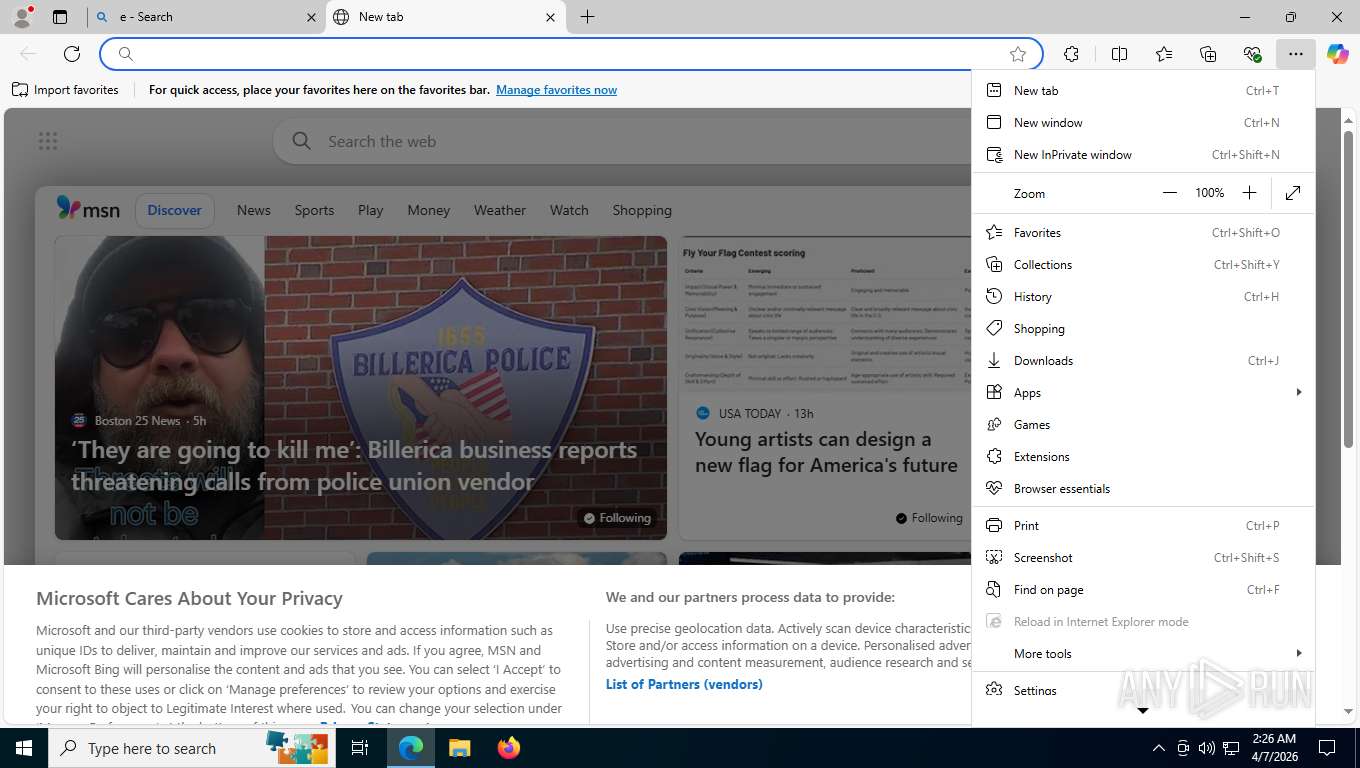Open 'Young artists can design' article

click(826, 452)
